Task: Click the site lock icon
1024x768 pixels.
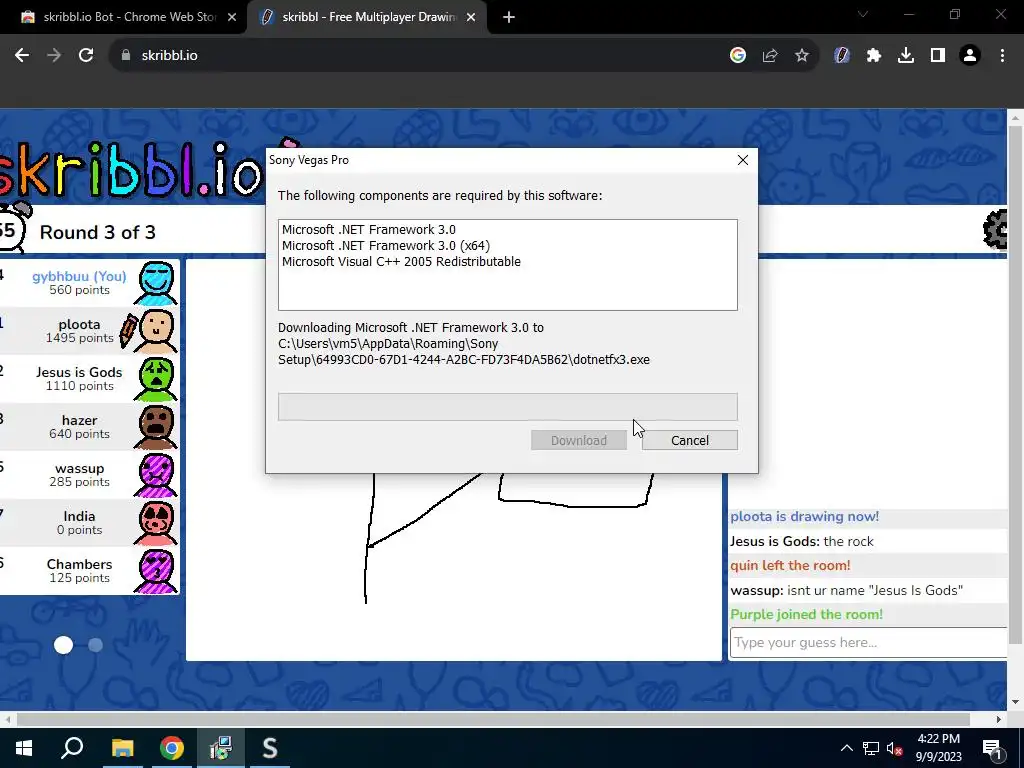Action: point(126,56)
